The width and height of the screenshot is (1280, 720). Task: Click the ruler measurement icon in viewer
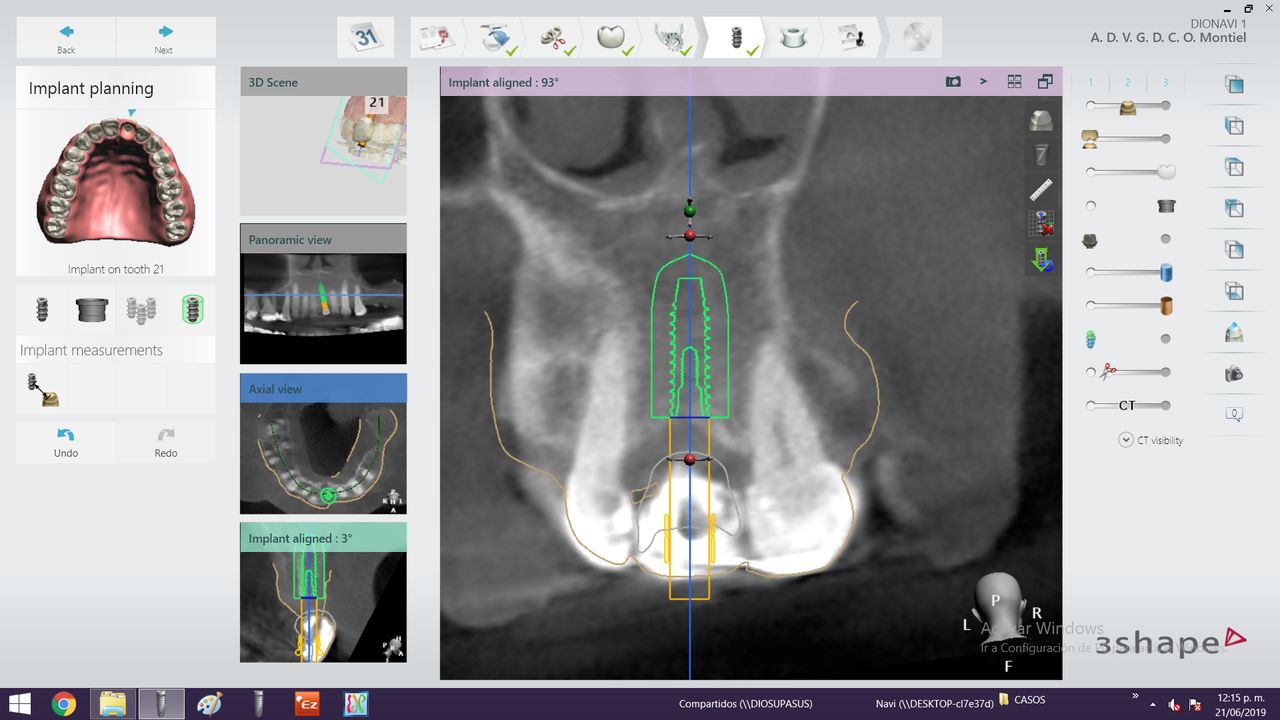[x=1041, y=189]
